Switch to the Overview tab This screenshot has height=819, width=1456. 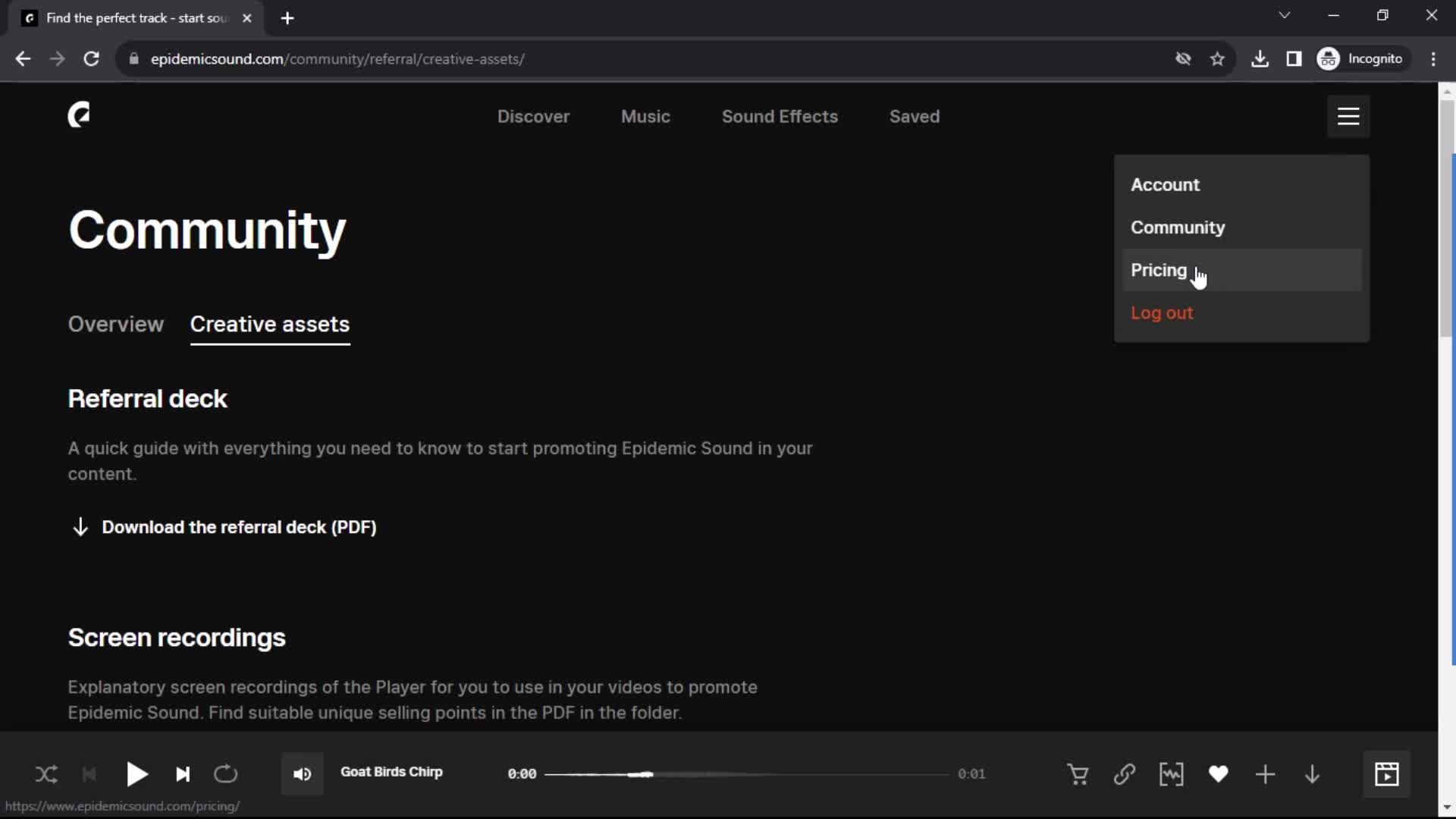tap(115, 323)
